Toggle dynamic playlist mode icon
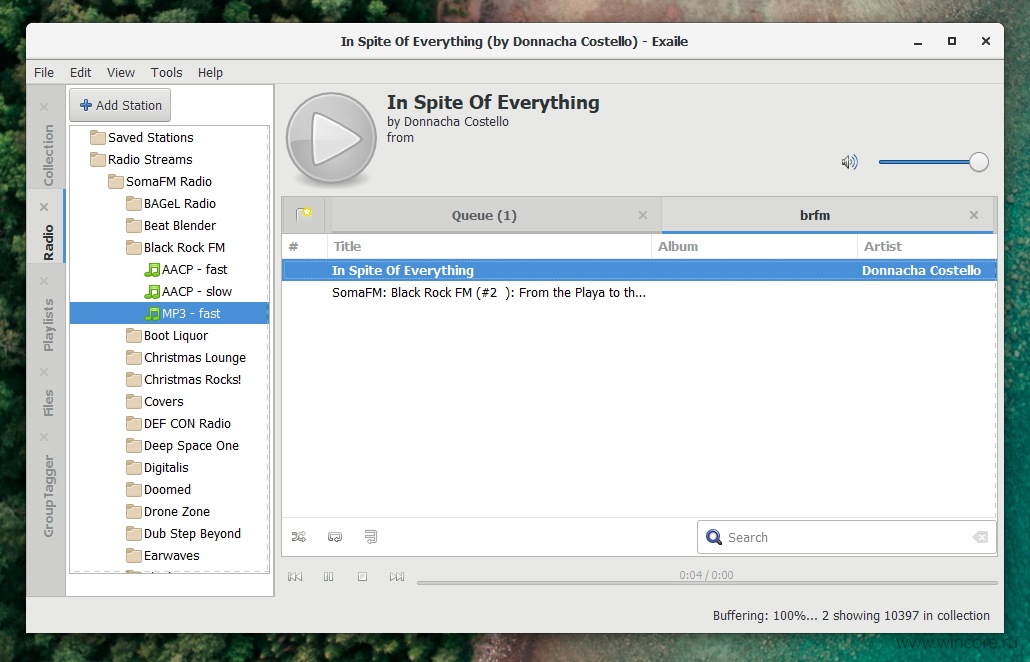Image resolution: width=1030 pixels, height=662 pixels. coord(371,537)
